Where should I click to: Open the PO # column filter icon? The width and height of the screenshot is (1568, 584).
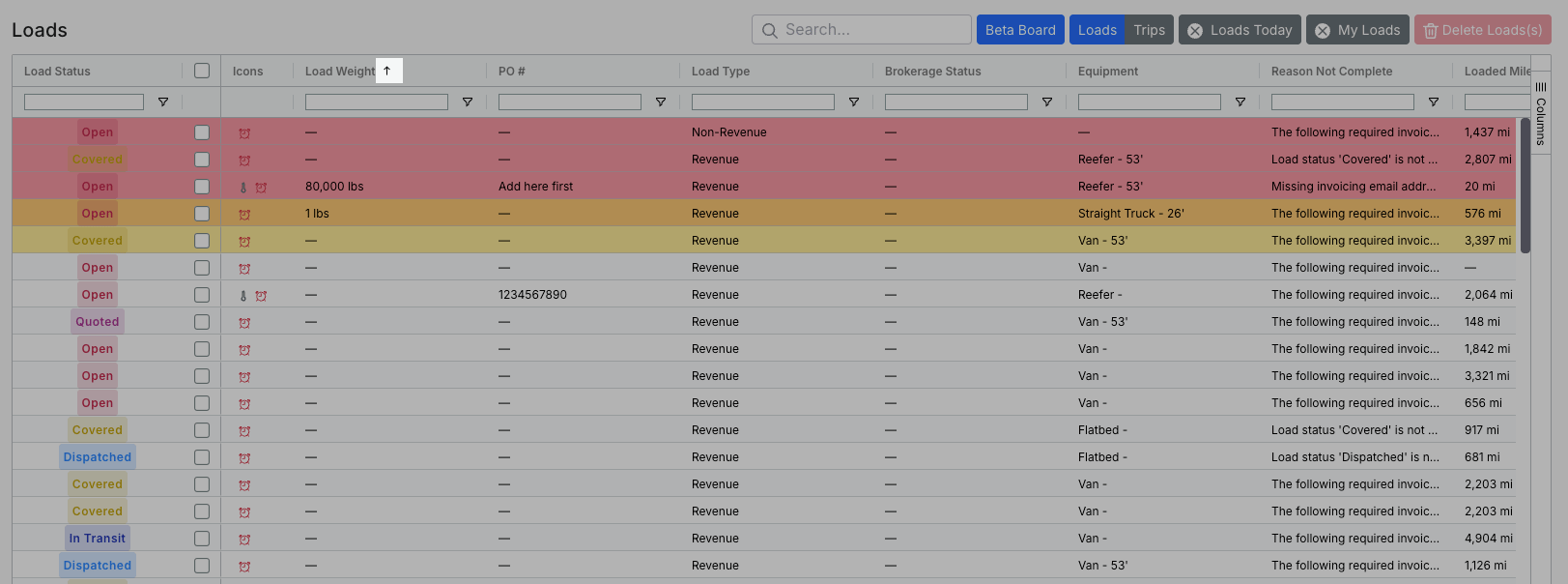tap(661, 102)
